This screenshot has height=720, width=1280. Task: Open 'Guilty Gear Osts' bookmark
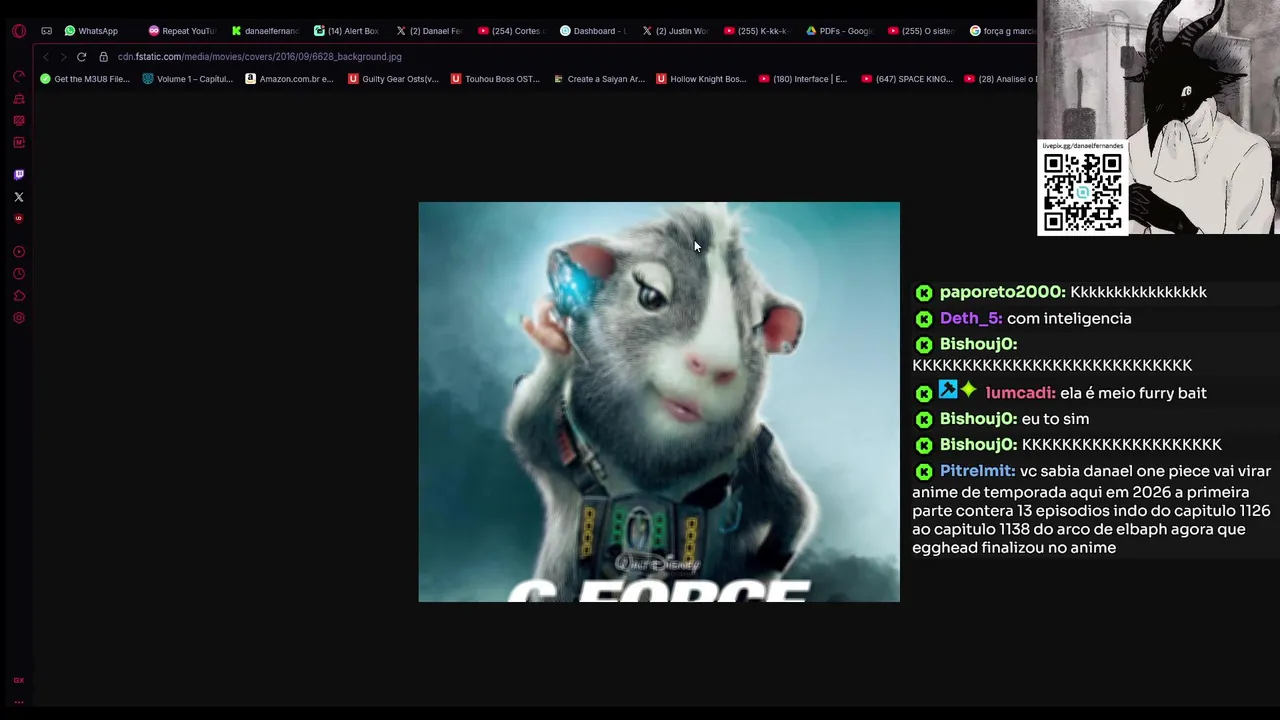coord(394,79)
